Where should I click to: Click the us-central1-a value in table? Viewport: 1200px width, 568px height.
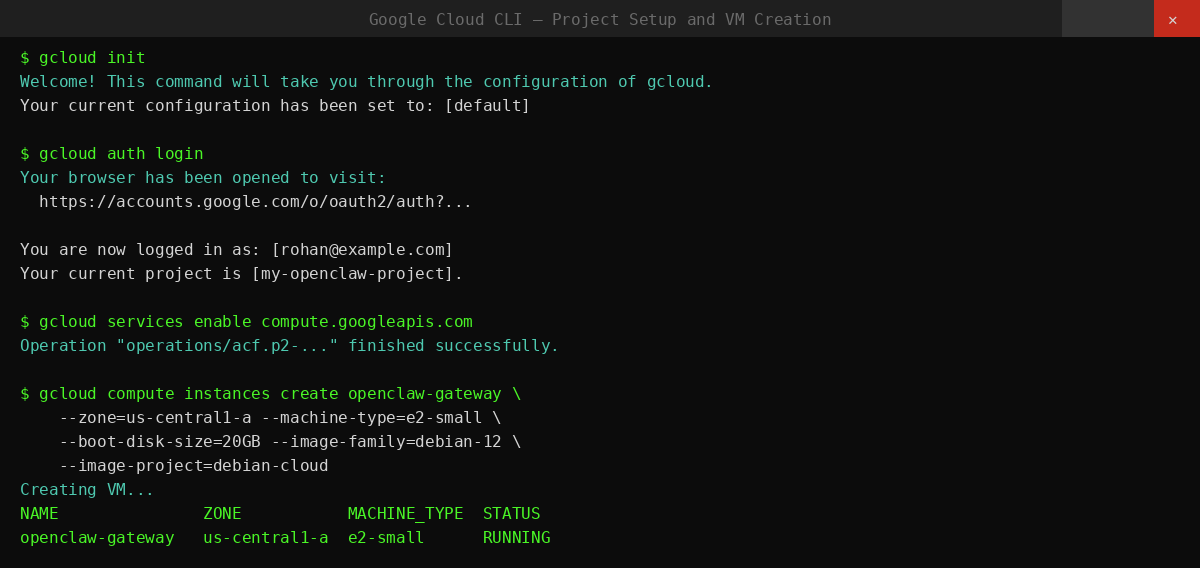tap(265, 538)
